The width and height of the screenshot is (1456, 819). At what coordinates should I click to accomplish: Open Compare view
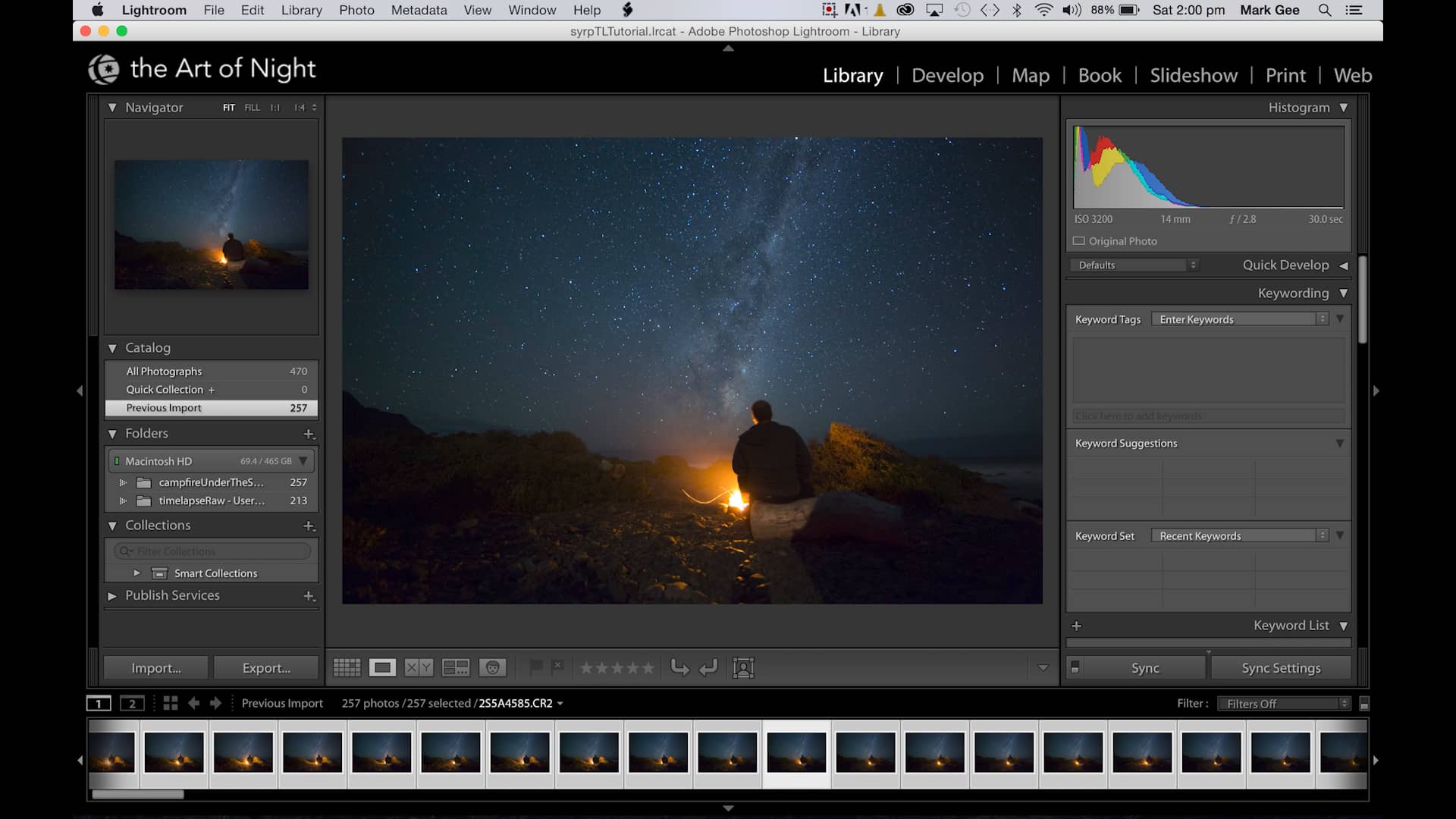coord(417,667)
